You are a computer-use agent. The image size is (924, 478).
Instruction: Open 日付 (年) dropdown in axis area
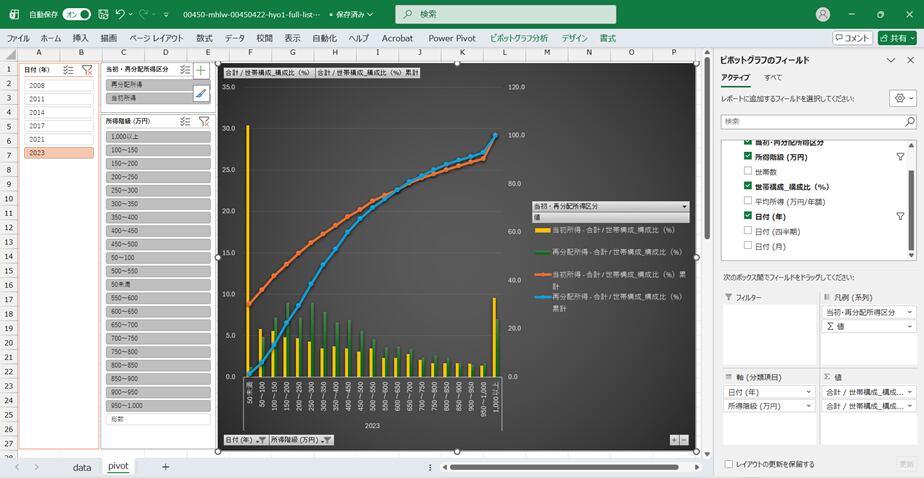810,392
